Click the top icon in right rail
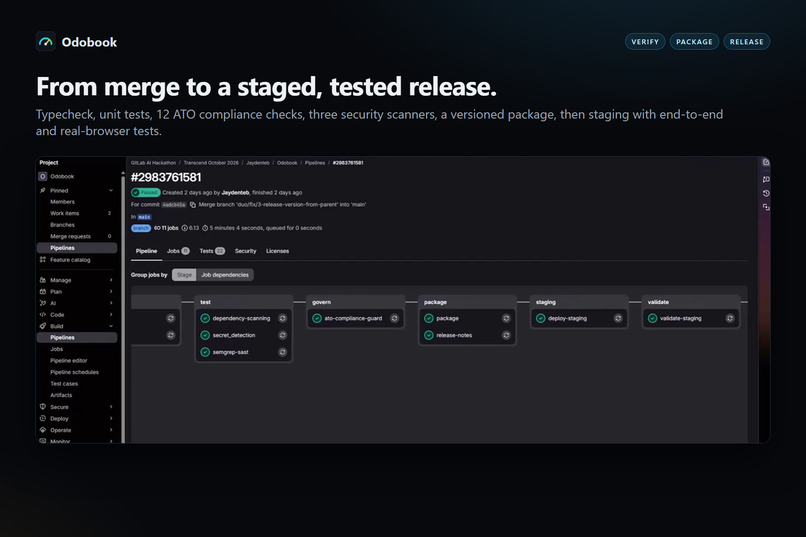806x537 pixels. [766, 162]
